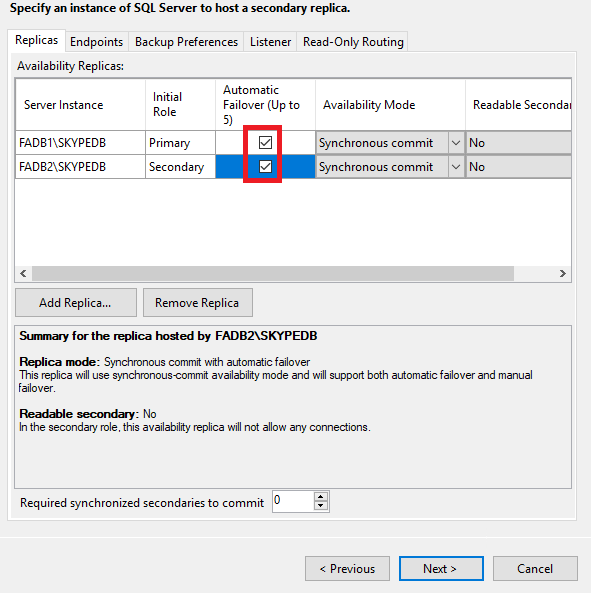Screen dimensions: 591x593
Task: Open availability mode dropdown for FADB2\SKYPEDB
Action: 456,167
